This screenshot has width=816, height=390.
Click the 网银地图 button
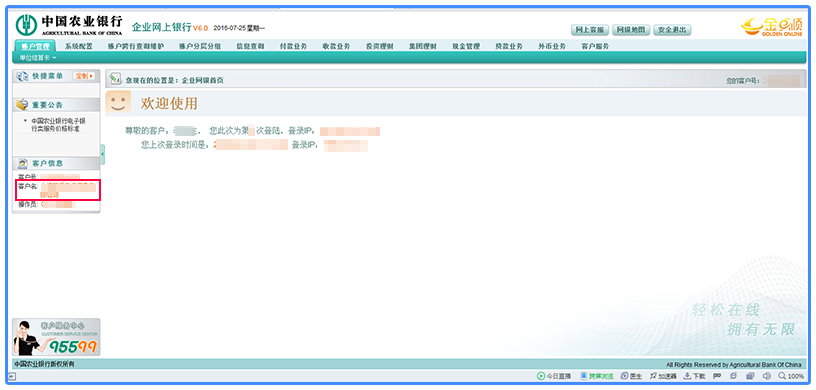click(631, 30)
